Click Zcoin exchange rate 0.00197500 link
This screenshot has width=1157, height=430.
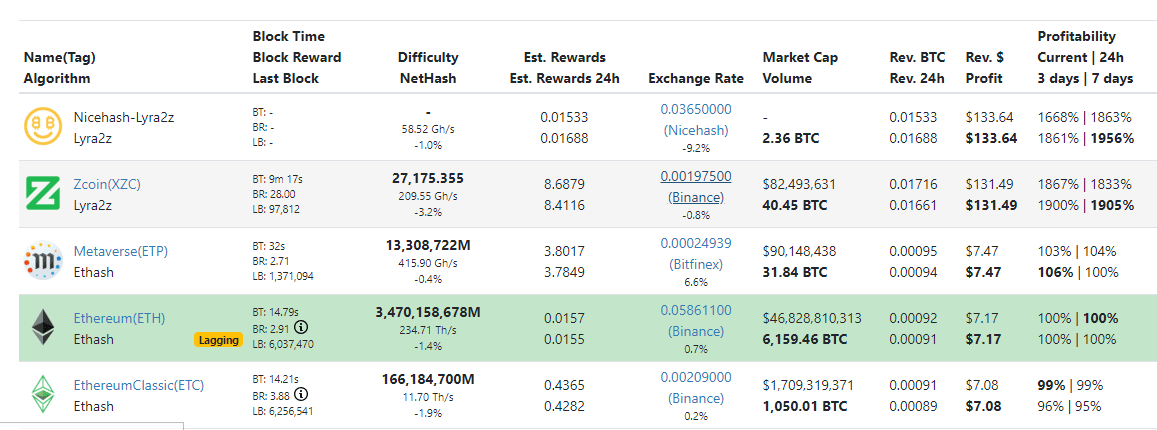click(x=695, y=176)
